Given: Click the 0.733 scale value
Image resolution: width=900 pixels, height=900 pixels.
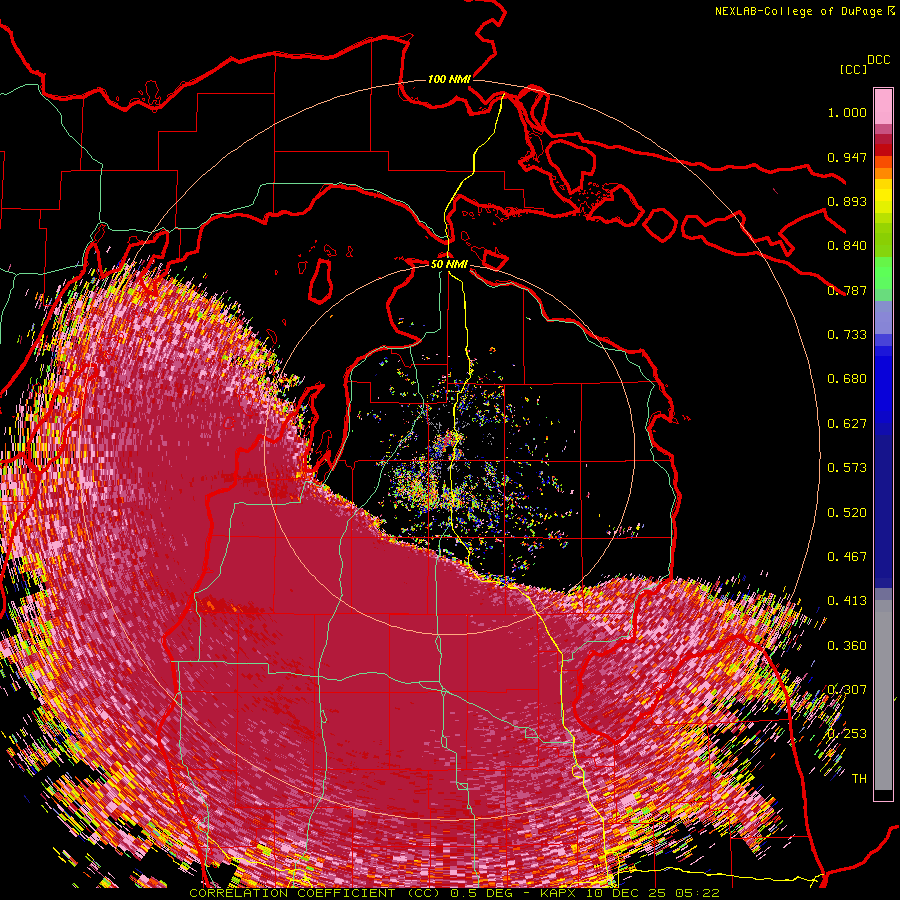Looking at the screenshot, I should click(847, 335).
